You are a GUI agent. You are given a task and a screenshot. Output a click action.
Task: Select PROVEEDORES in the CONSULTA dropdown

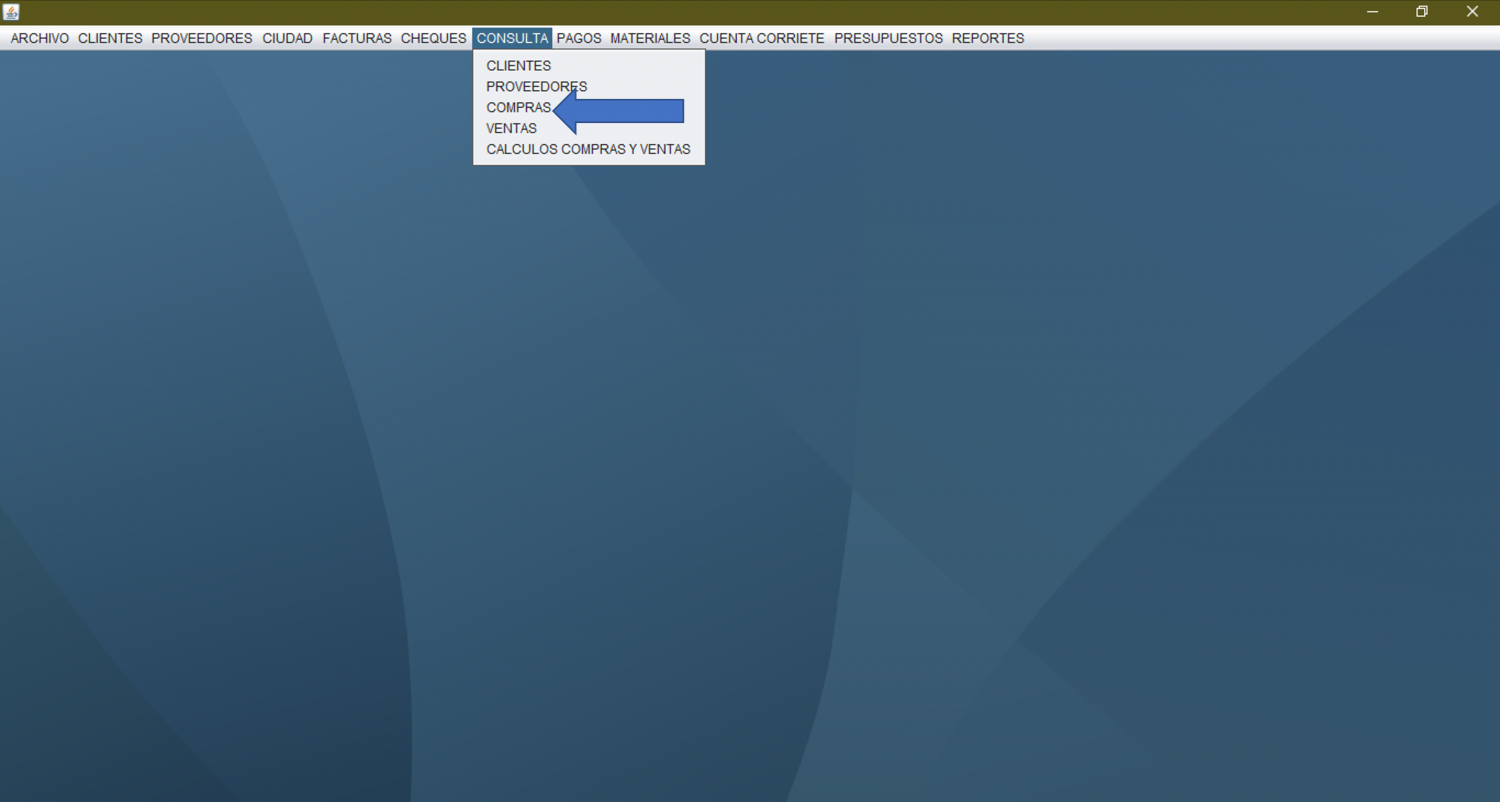click(536, 87)
